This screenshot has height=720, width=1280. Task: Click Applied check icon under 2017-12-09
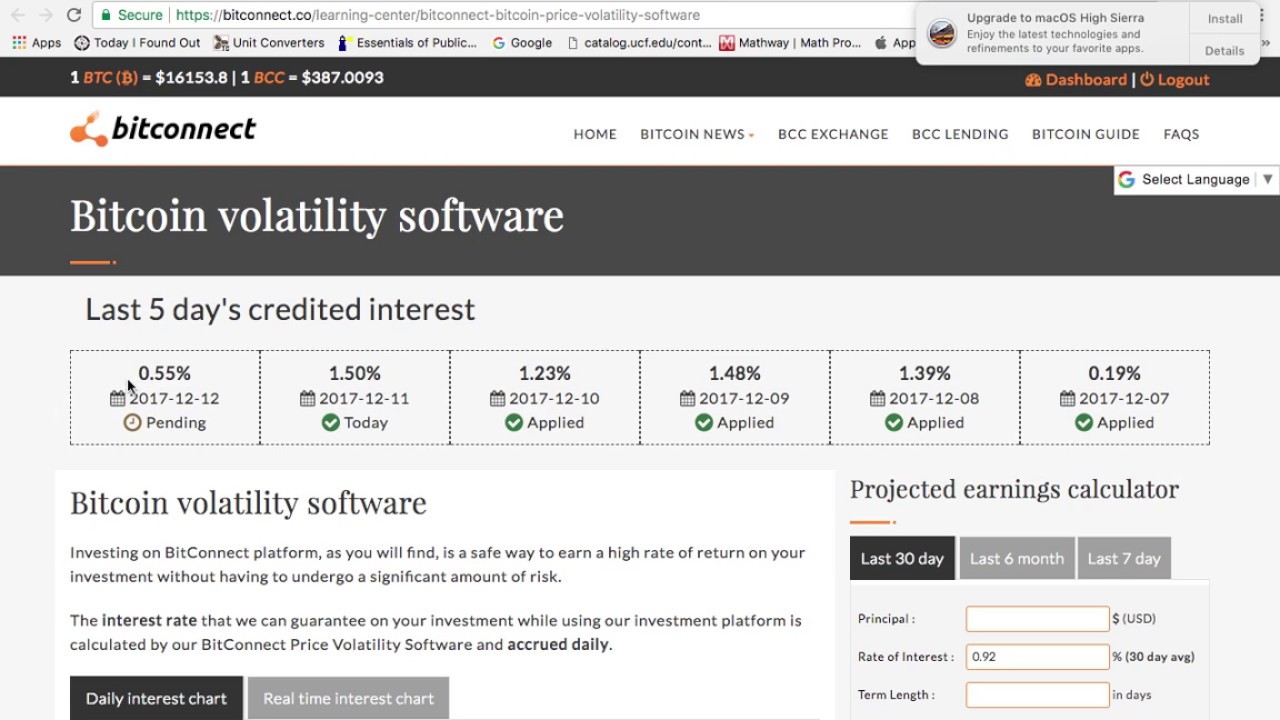(x=704, y=422)
